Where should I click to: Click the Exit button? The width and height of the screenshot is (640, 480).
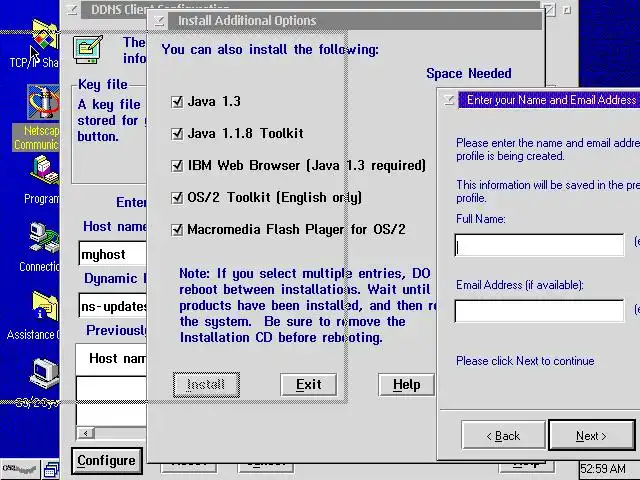click(309, 384)
